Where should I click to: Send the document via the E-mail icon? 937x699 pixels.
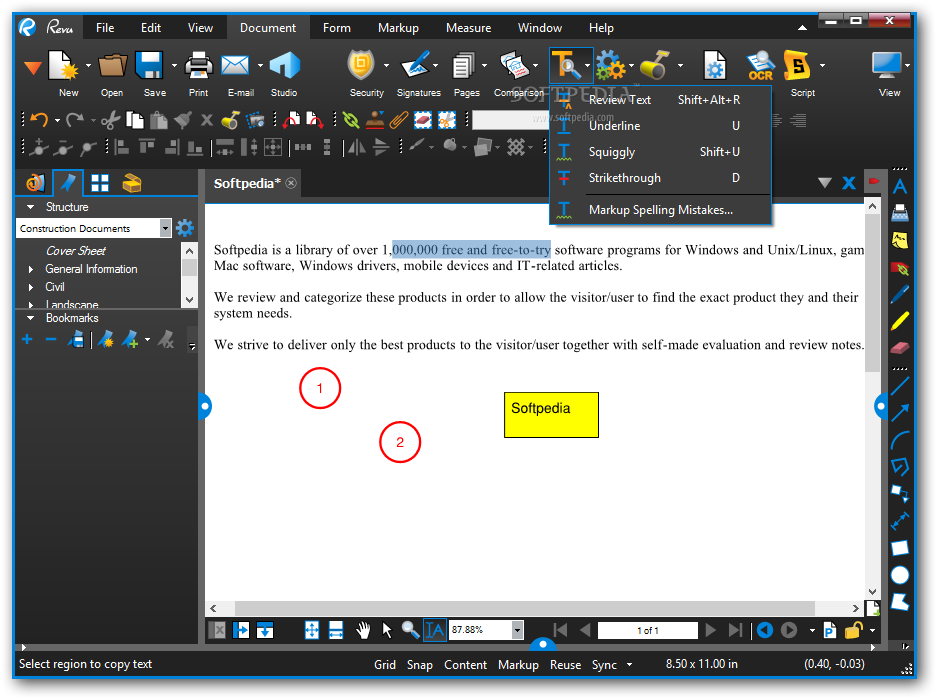(235, 66)
